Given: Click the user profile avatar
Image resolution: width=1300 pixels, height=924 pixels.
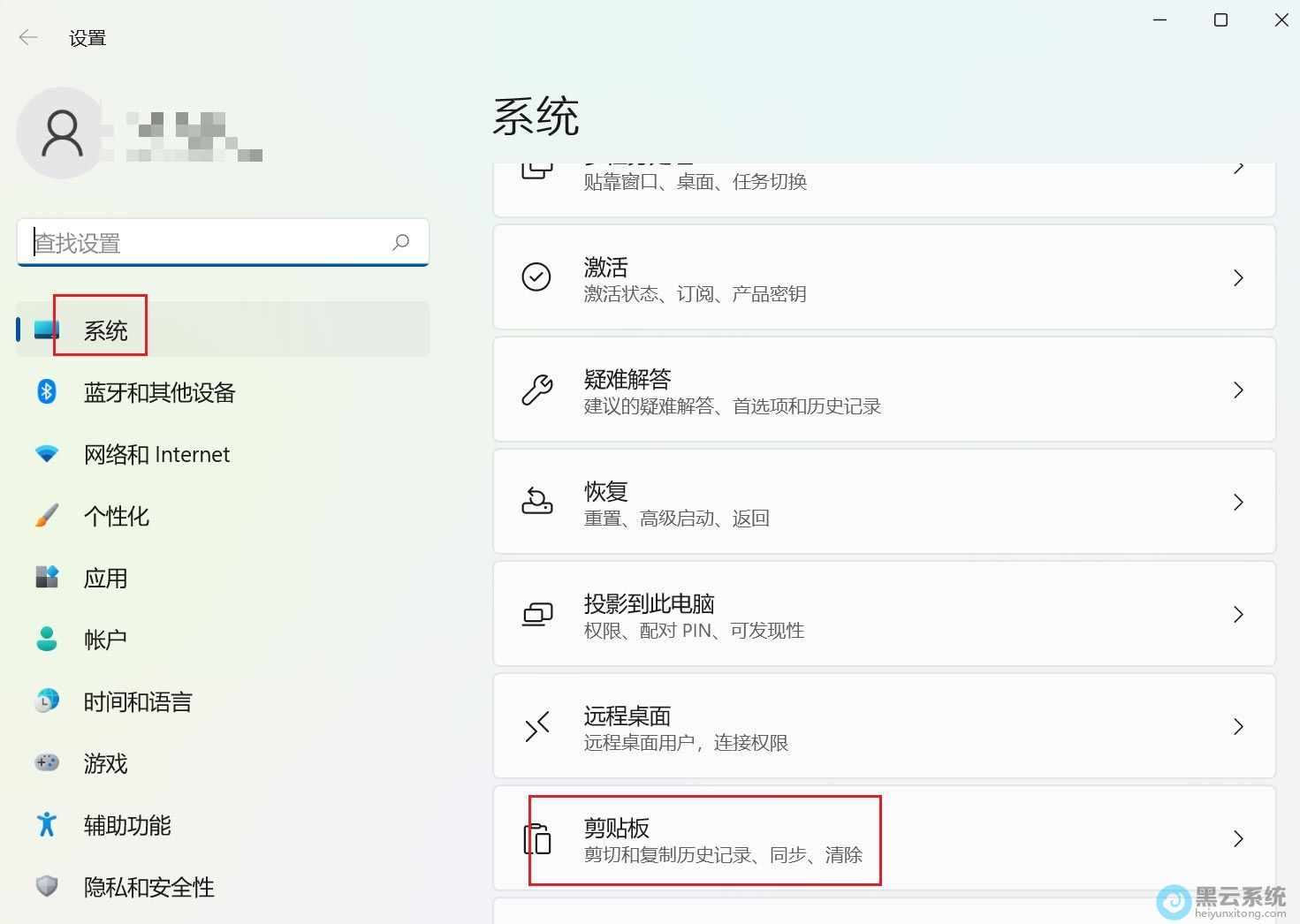Looking at the screenshot, I should [x=62, y=133].
